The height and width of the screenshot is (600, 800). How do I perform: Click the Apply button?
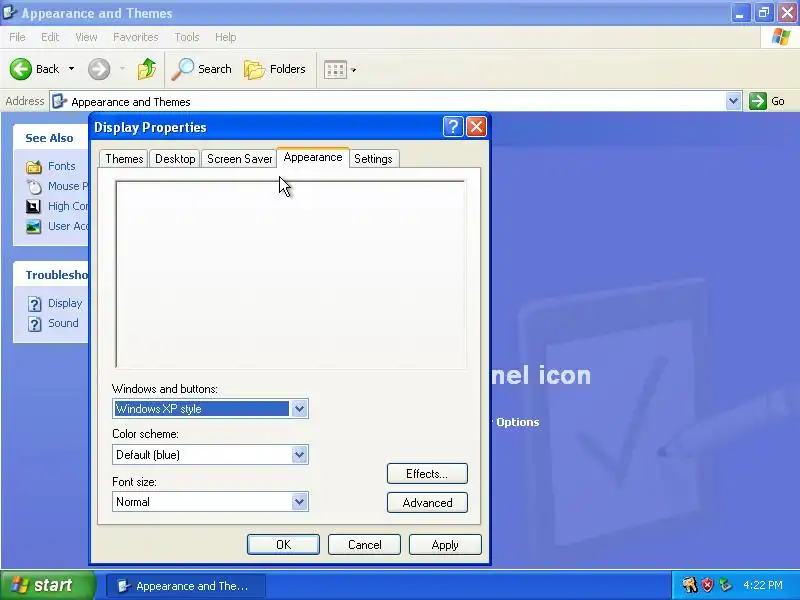[x=445, y=544]
